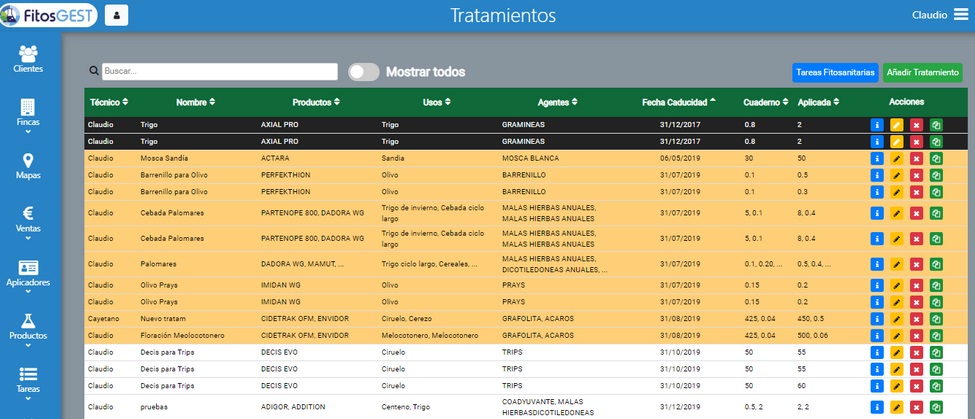View info for pruebas treatment
Viewport: 975px width, 419px height.
[x=877, y=407]
